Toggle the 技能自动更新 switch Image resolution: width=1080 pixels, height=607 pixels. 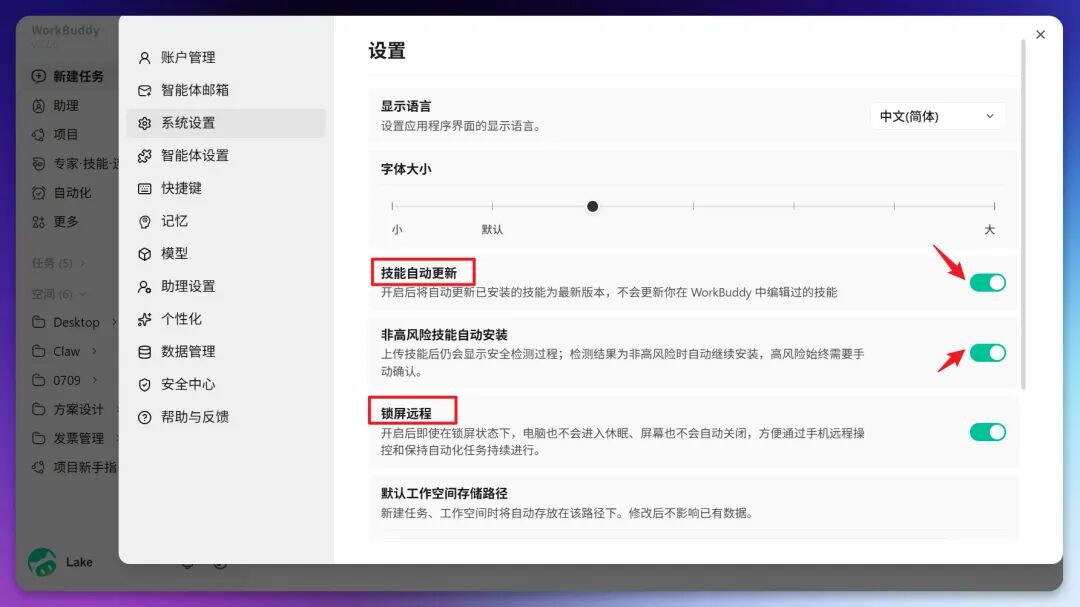pos(988,282)
